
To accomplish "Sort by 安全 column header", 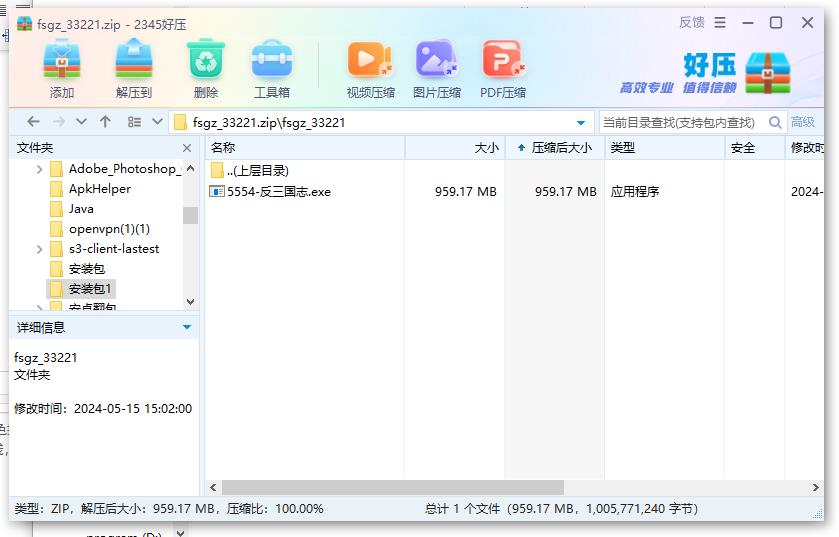I will pyautogui.click(x=754, y=148).
